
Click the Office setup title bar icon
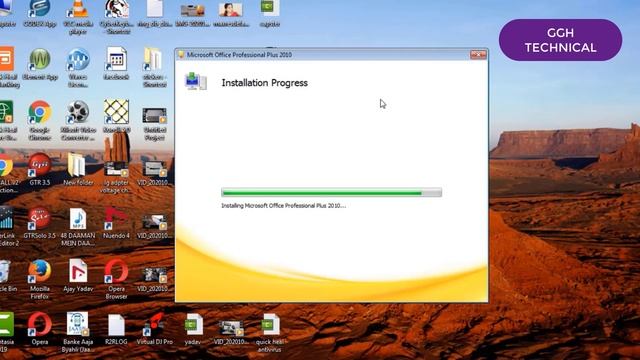click(x=181, y=55)
